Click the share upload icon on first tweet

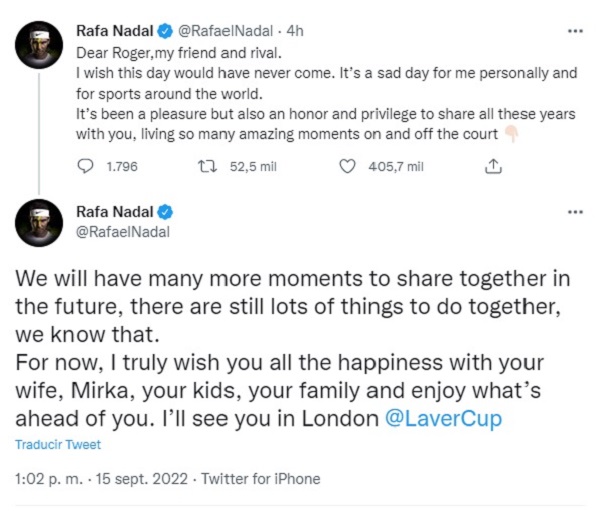pyautogui.click(x=492, y=168)
